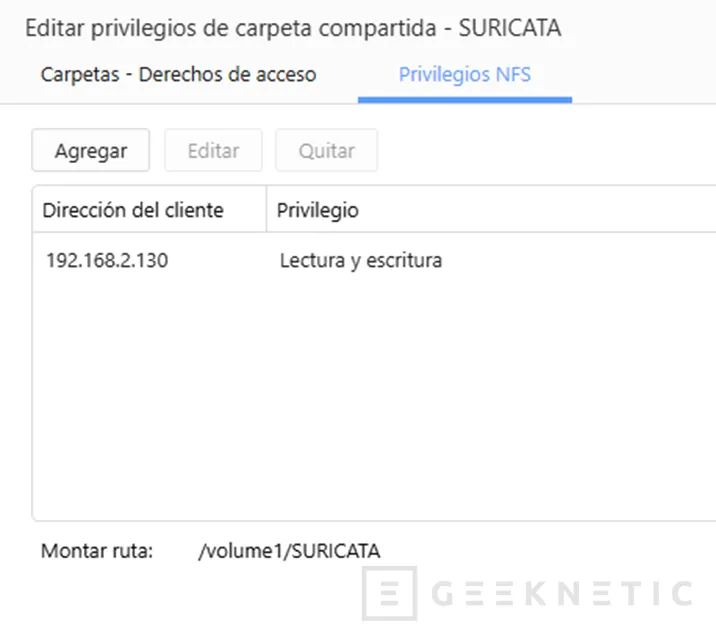Click divider between client address and Privilegio headers

(x=266, y=211)
